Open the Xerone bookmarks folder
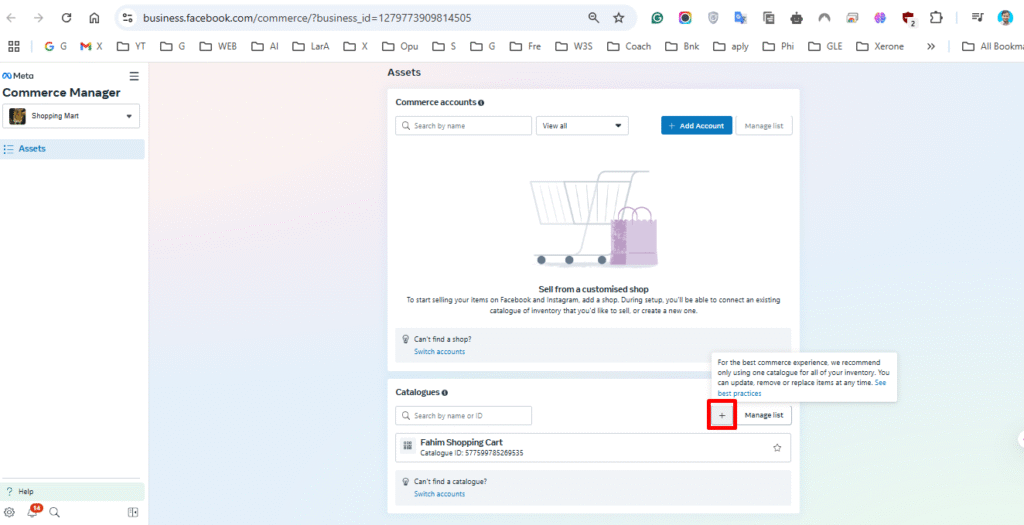The image size is (1024, 525). click(880, 46)
